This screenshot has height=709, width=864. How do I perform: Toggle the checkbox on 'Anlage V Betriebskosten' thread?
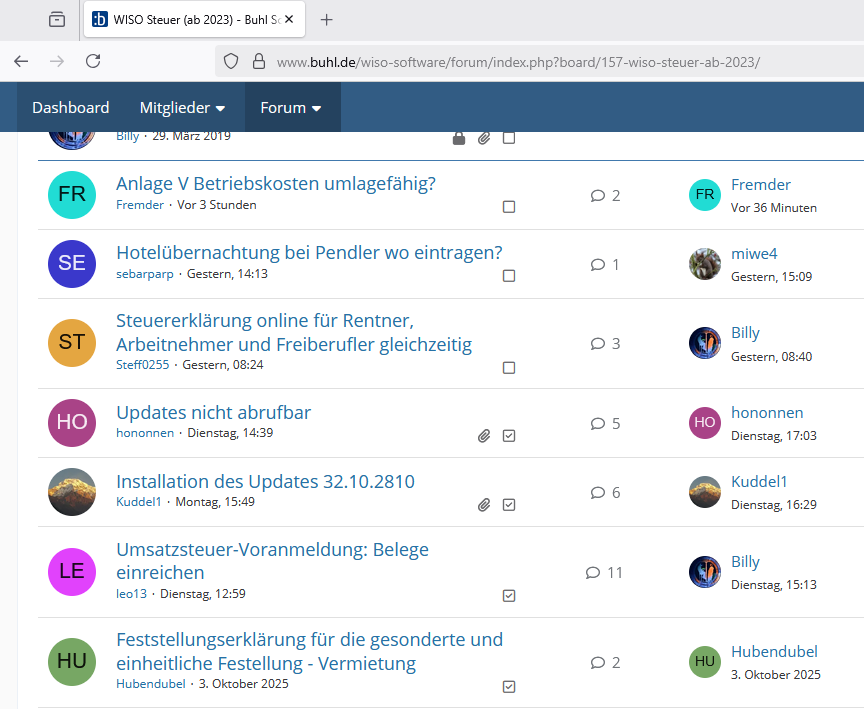point(509,207)
